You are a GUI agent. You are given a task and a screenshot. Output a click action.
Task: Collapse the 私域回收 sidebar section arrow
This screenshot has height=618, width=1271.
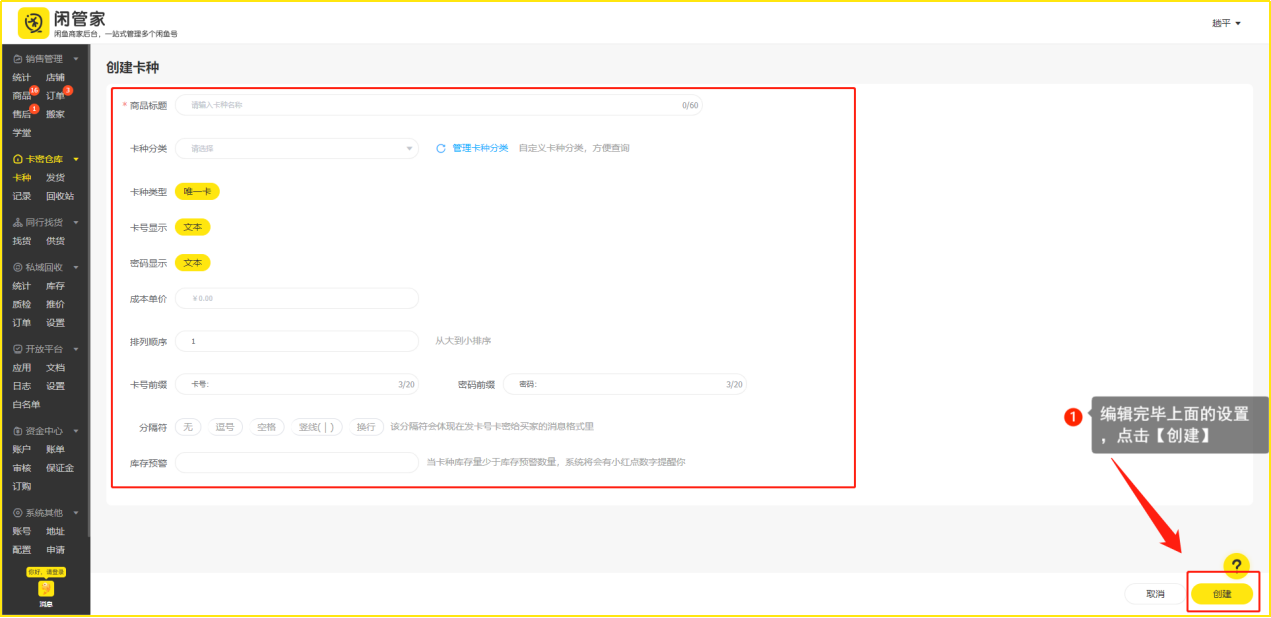pyautogui.click(x=76, y=268)
